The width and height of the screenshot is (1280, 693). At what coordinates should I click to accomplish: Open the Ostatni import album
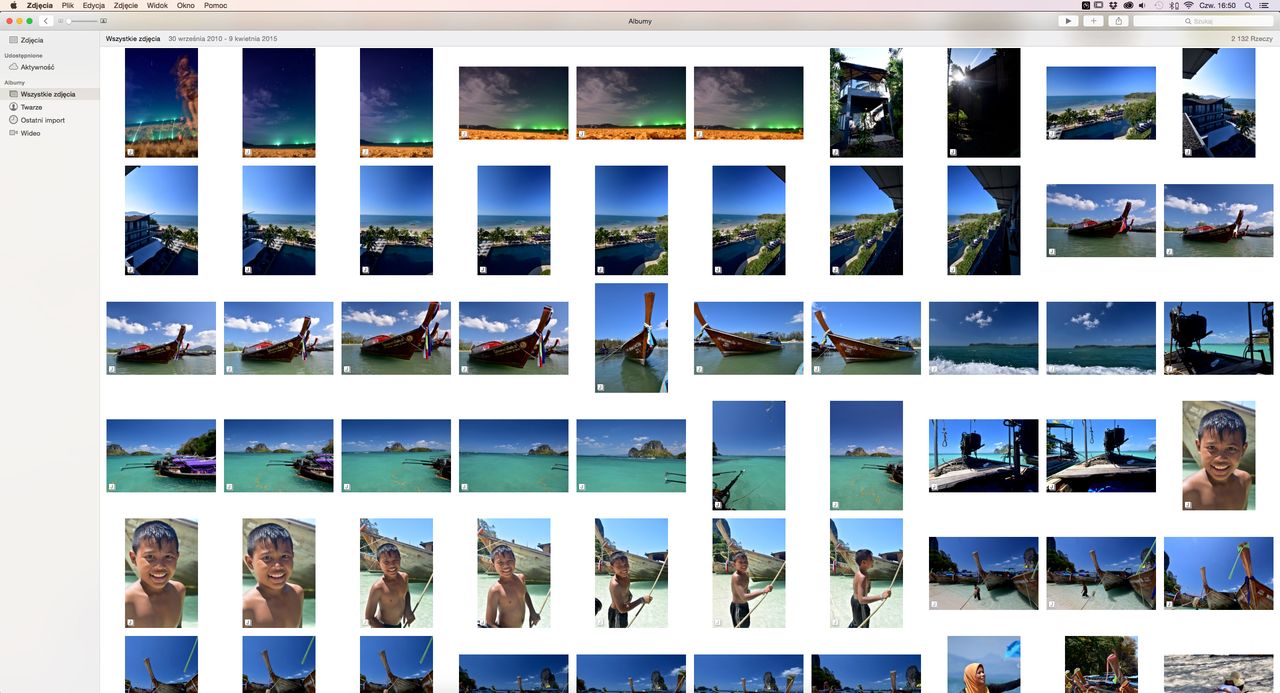click(43, 120)
